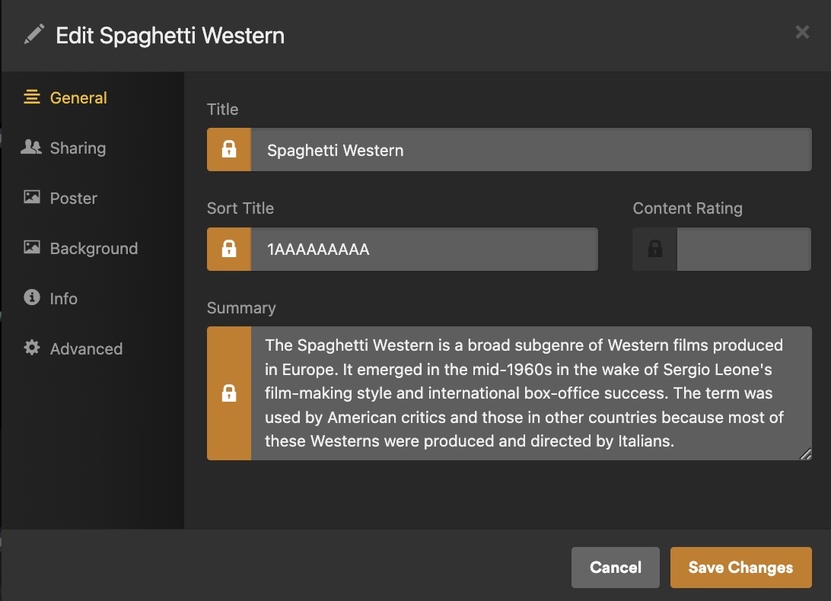831x601 pixels.
Task: Toggle the Summary field lock
Action: click(229, 393)
